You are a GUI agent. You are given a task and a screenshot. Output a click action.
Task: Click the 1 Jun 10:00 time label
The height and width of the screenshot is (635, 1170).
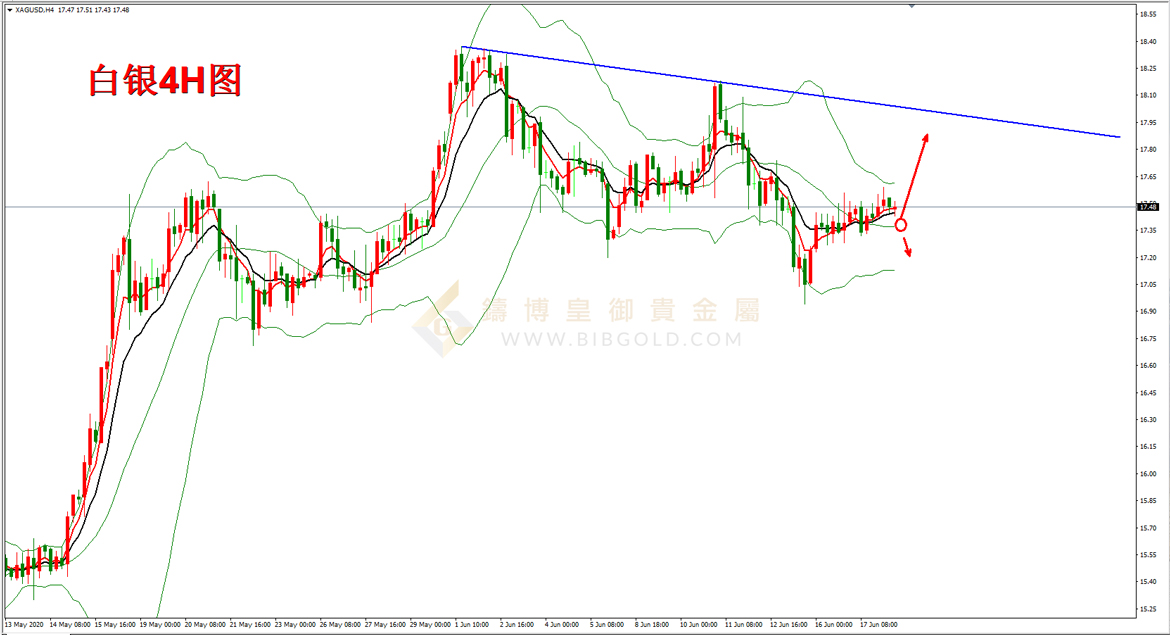(471, 624)
